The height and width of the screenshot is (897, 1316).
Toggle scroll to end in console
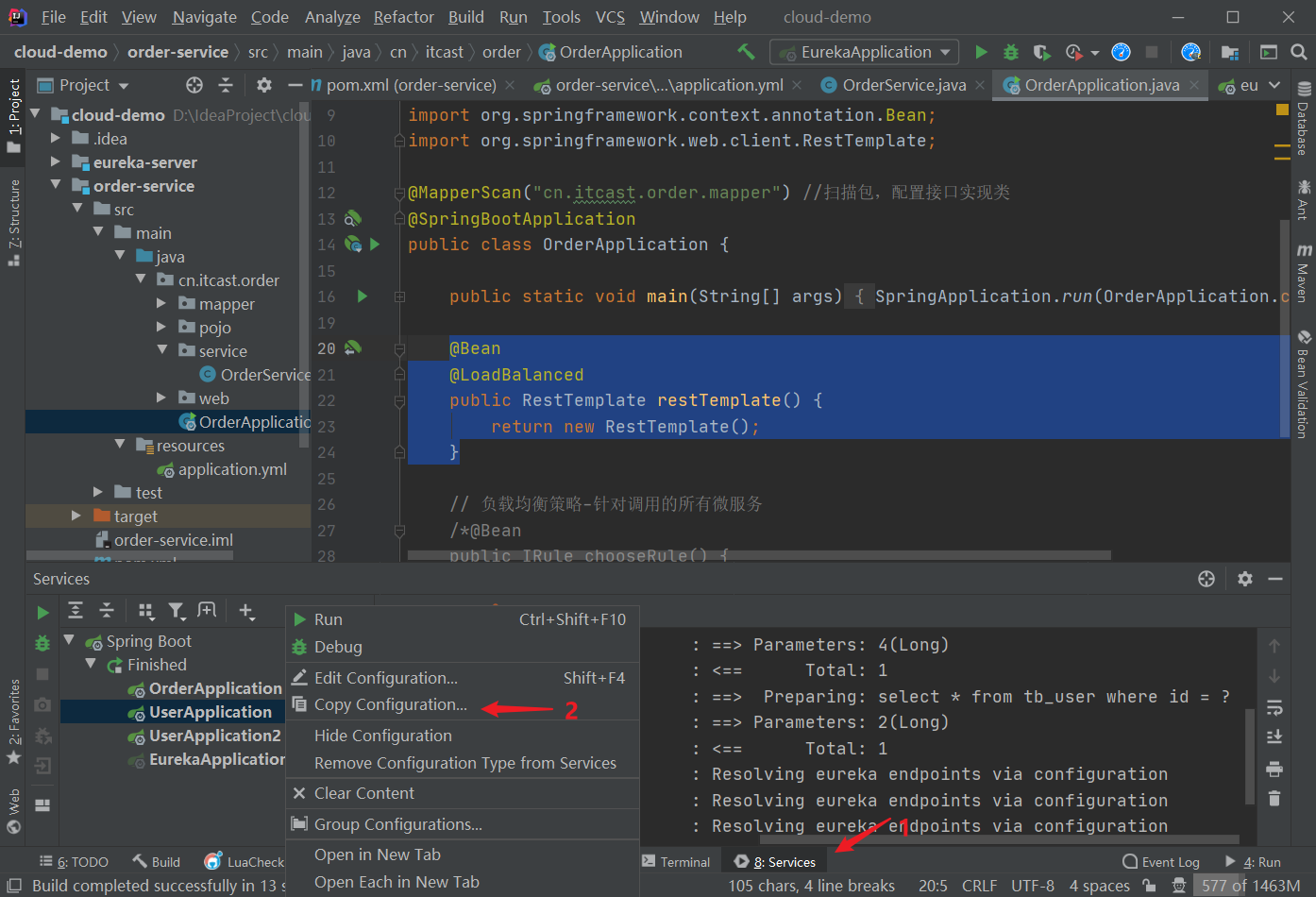tap(1274, 736)
